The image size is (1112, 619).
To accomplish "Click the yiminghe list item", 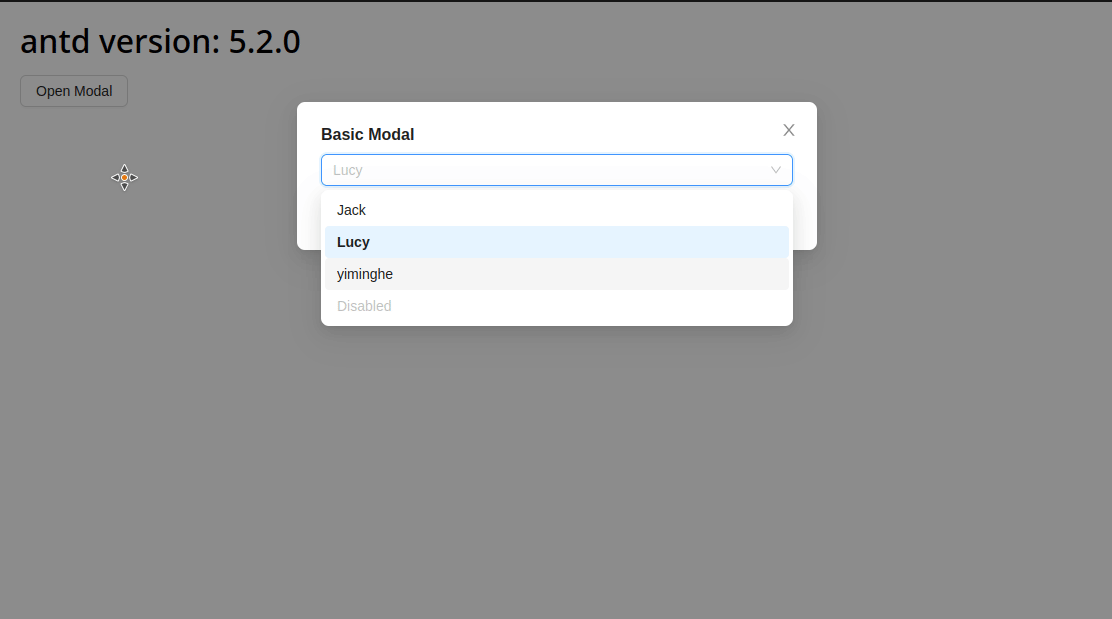I will [x=365, y=274].
